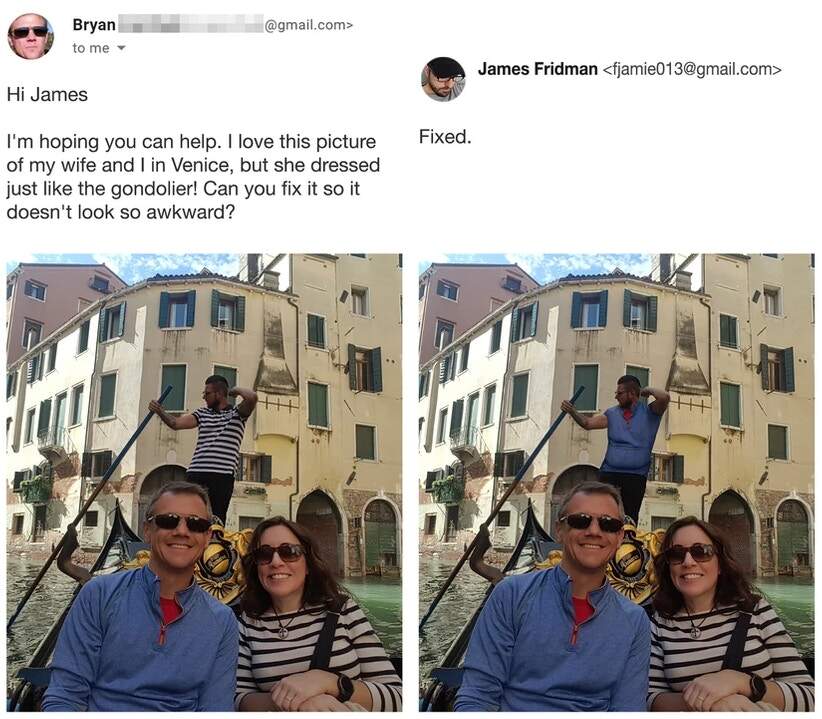
Task: Click the "Hi James" greeting line
Action: [x=47, y=95]
